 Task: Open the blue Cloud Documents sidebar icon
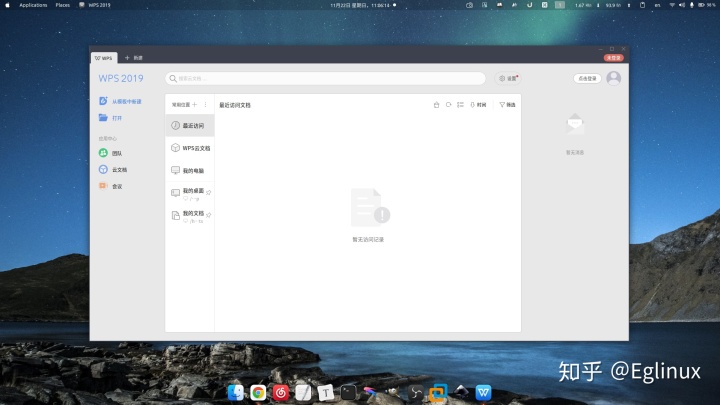point(103,169)
